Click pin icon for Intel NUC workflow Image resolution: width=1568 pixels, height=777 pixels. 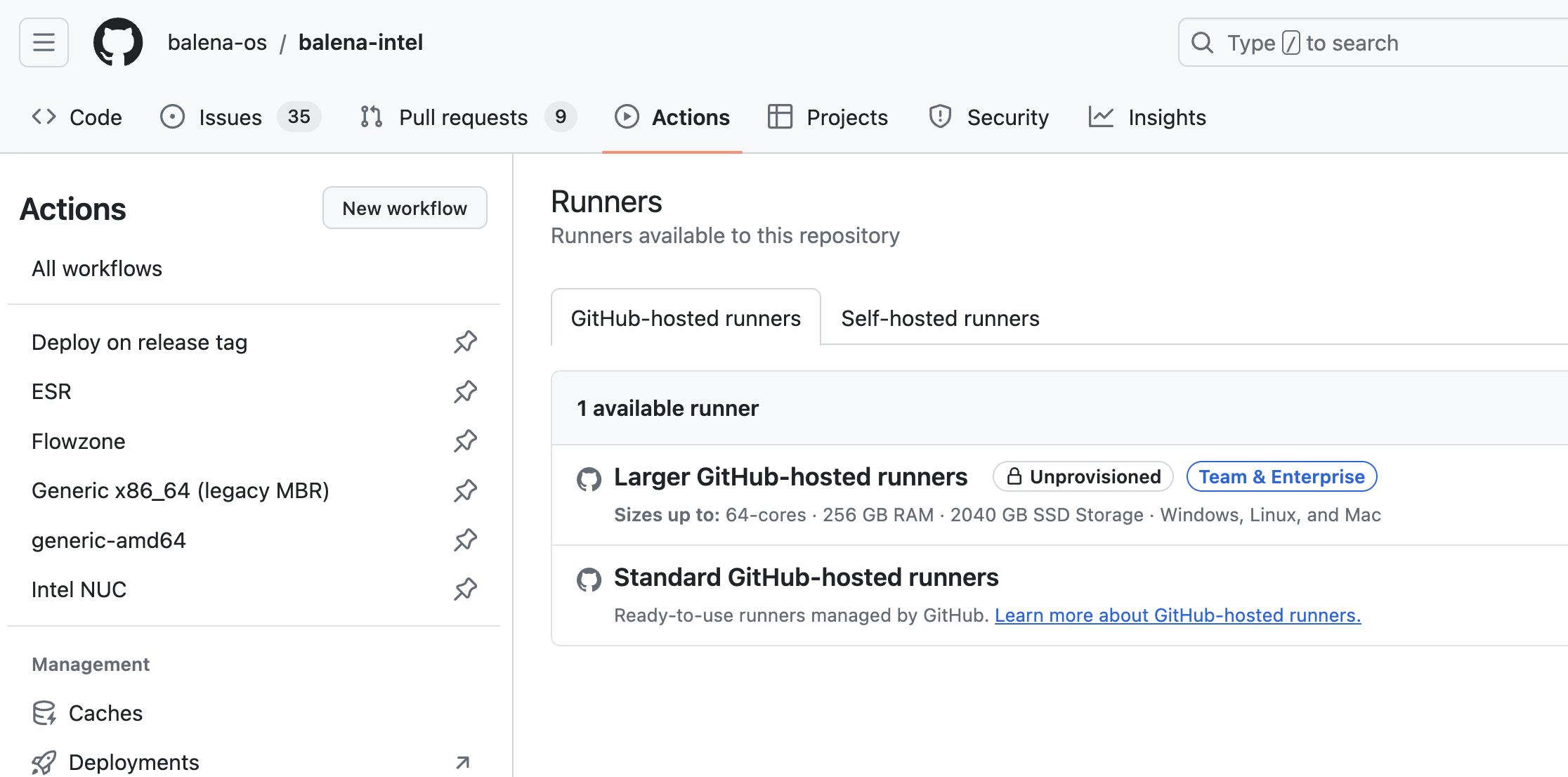465,589
